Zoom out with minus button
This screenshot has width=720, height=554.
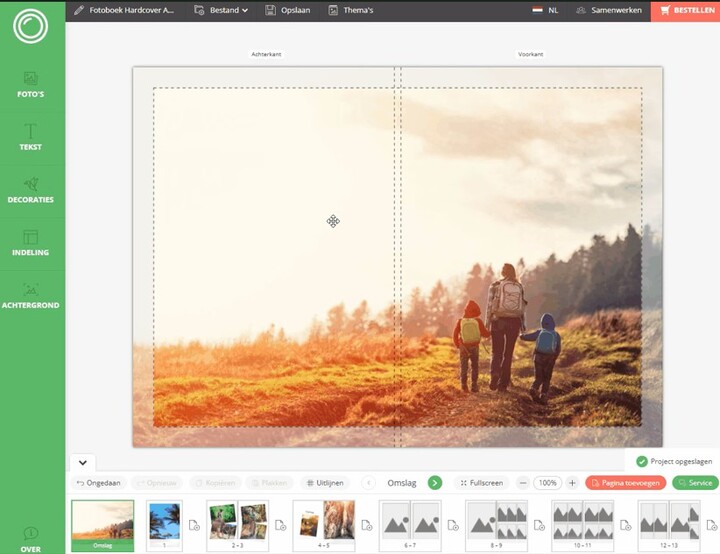[523, 483]
